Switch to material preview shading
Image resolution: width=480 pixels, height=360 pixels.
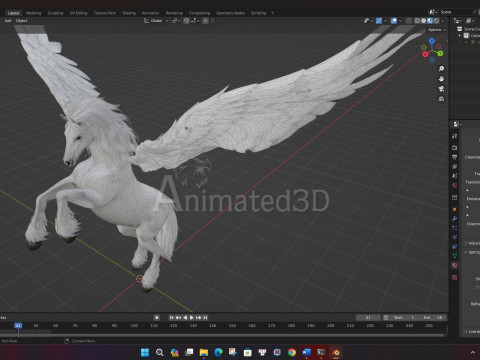(430, 21)
